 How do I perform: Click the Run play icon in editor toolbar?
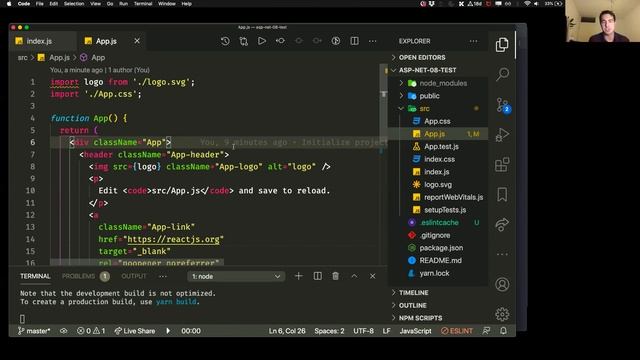[x=262, y=41]
